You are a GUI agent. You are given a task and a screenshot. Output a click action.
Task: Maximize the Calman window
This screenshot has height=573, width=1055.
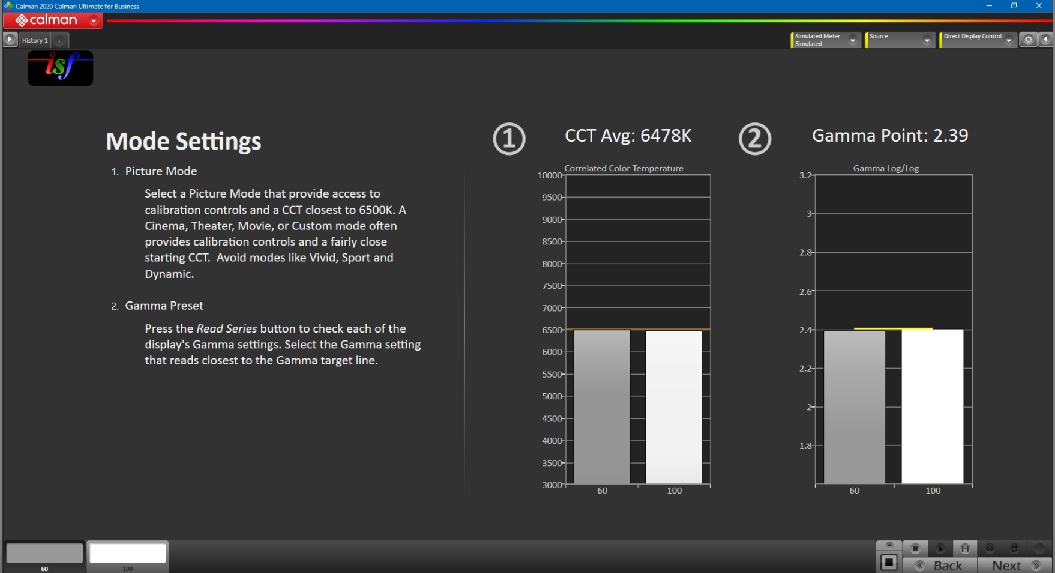click(x=1014, y=5)
